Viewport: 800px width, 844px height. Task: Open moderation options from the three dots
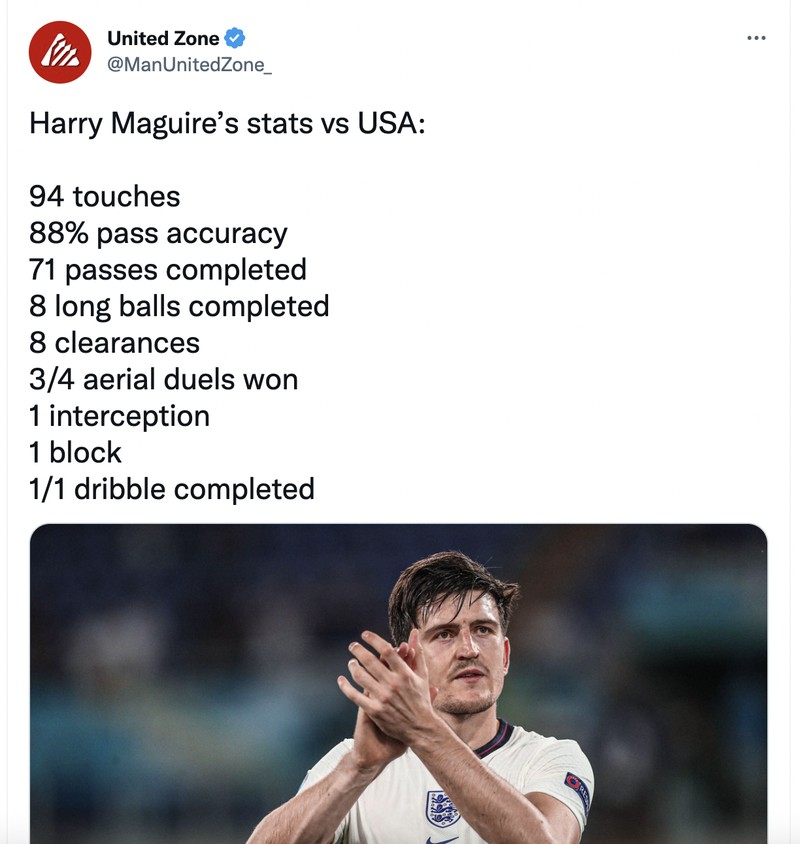click(757, 38)
